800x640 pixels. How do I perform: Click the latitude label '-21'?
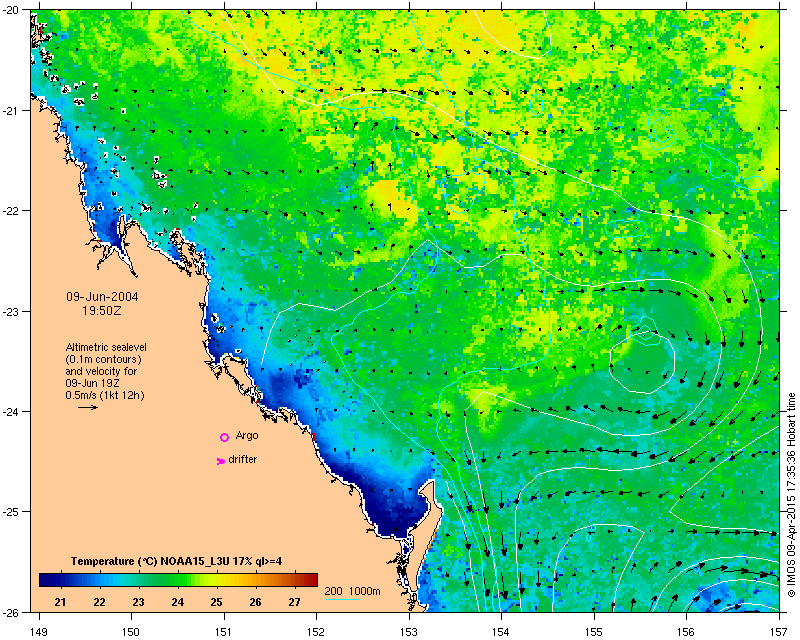pos(13,111)
